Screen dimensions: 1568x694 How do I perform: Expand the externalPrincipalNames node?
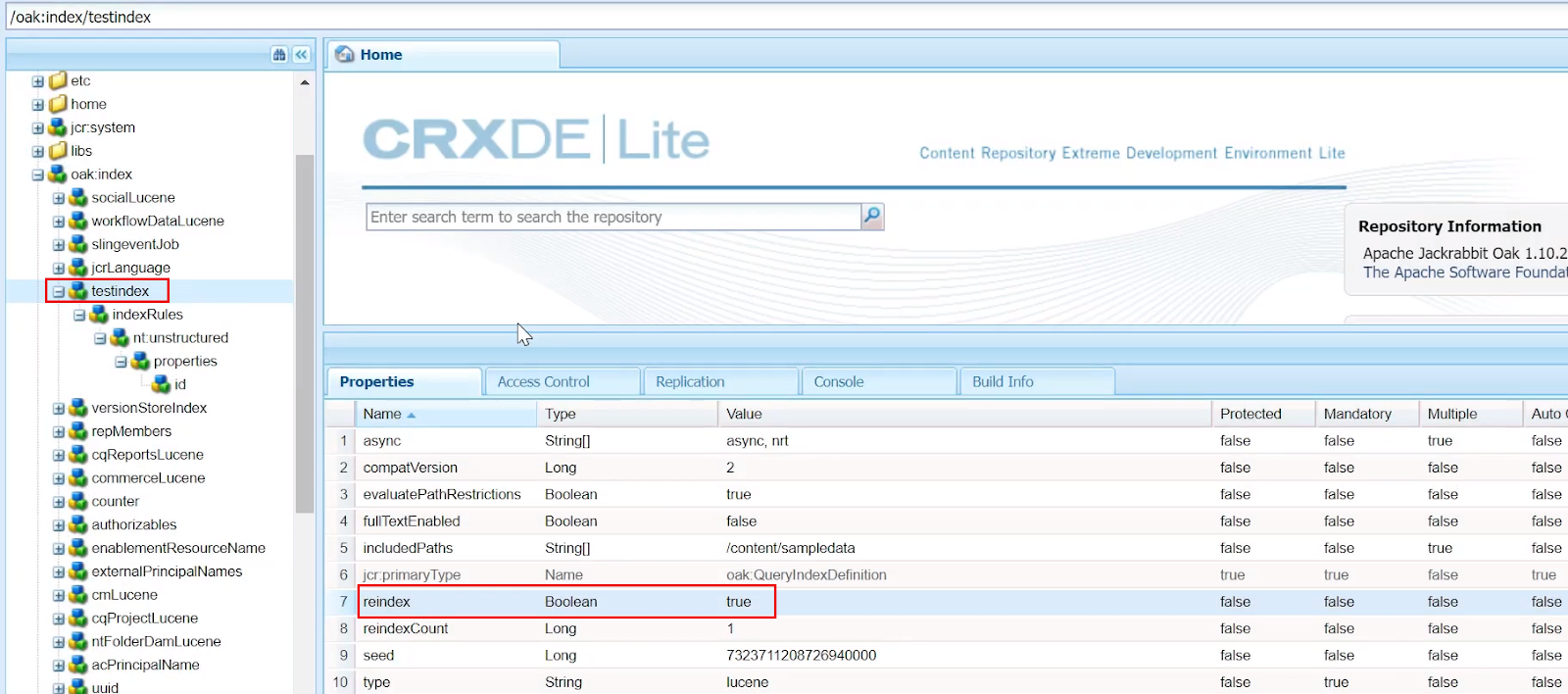[58, 572]
